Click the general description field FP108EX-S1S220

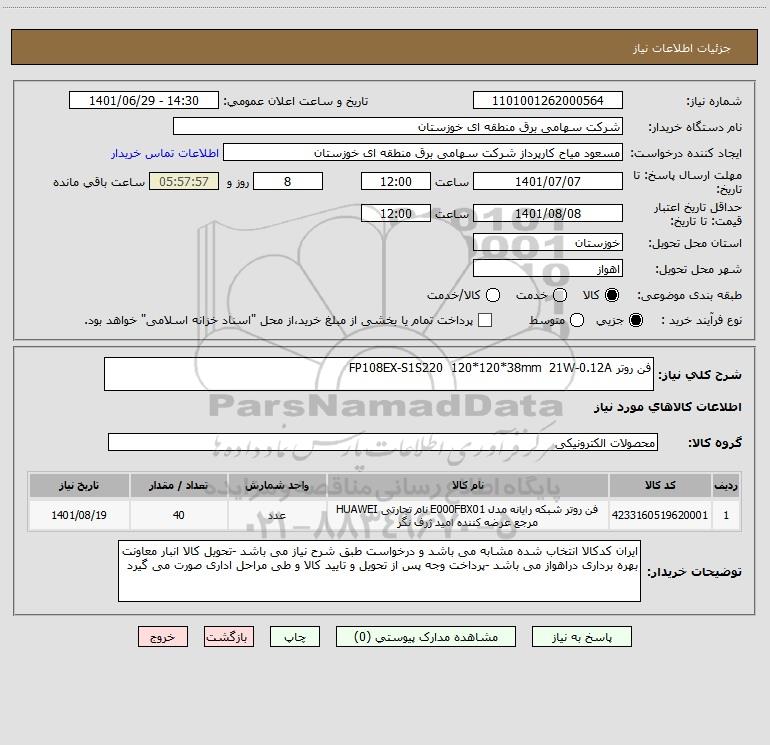point(379,374)
